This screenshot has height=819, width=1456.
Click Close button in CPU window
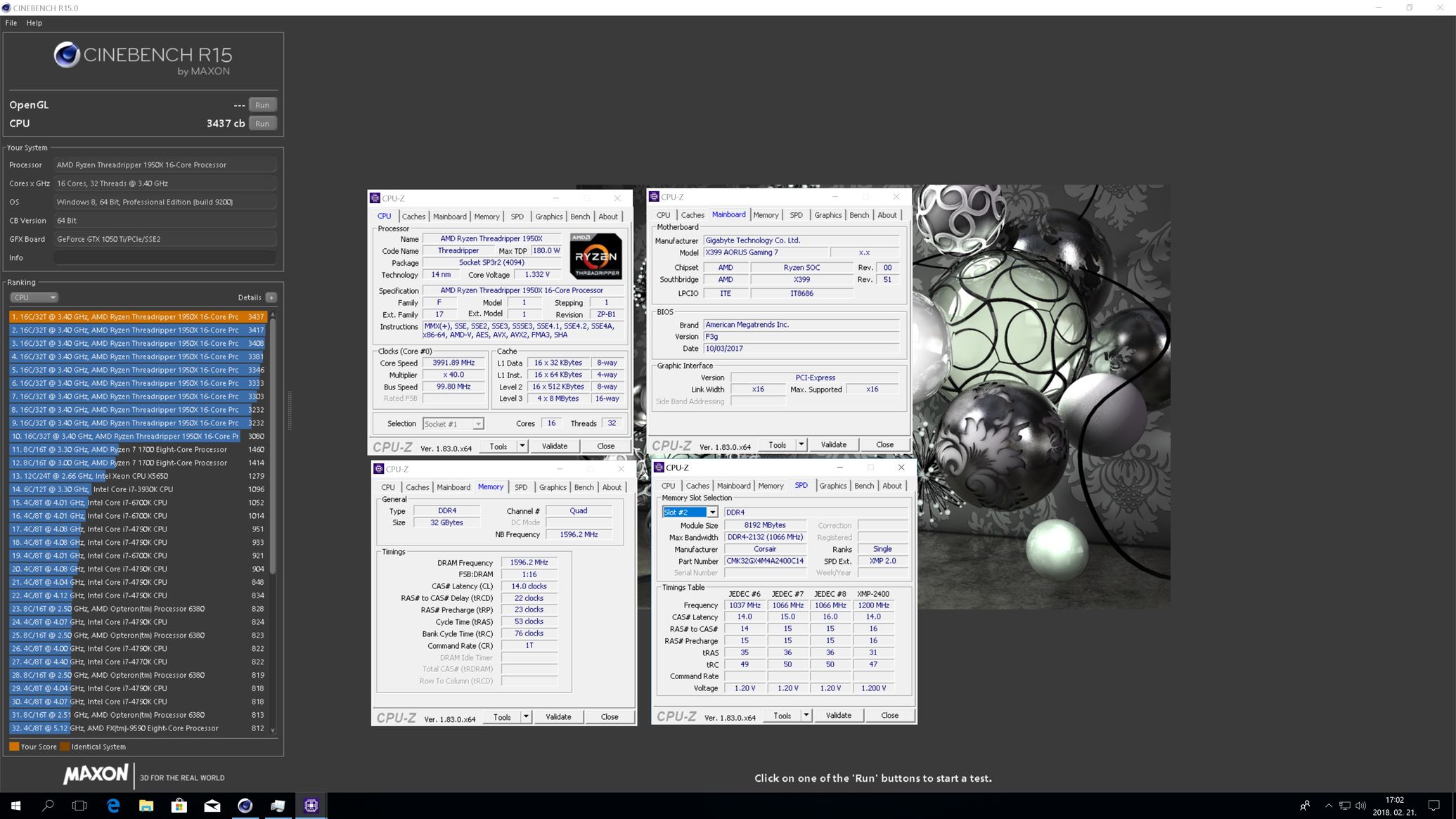605,446
